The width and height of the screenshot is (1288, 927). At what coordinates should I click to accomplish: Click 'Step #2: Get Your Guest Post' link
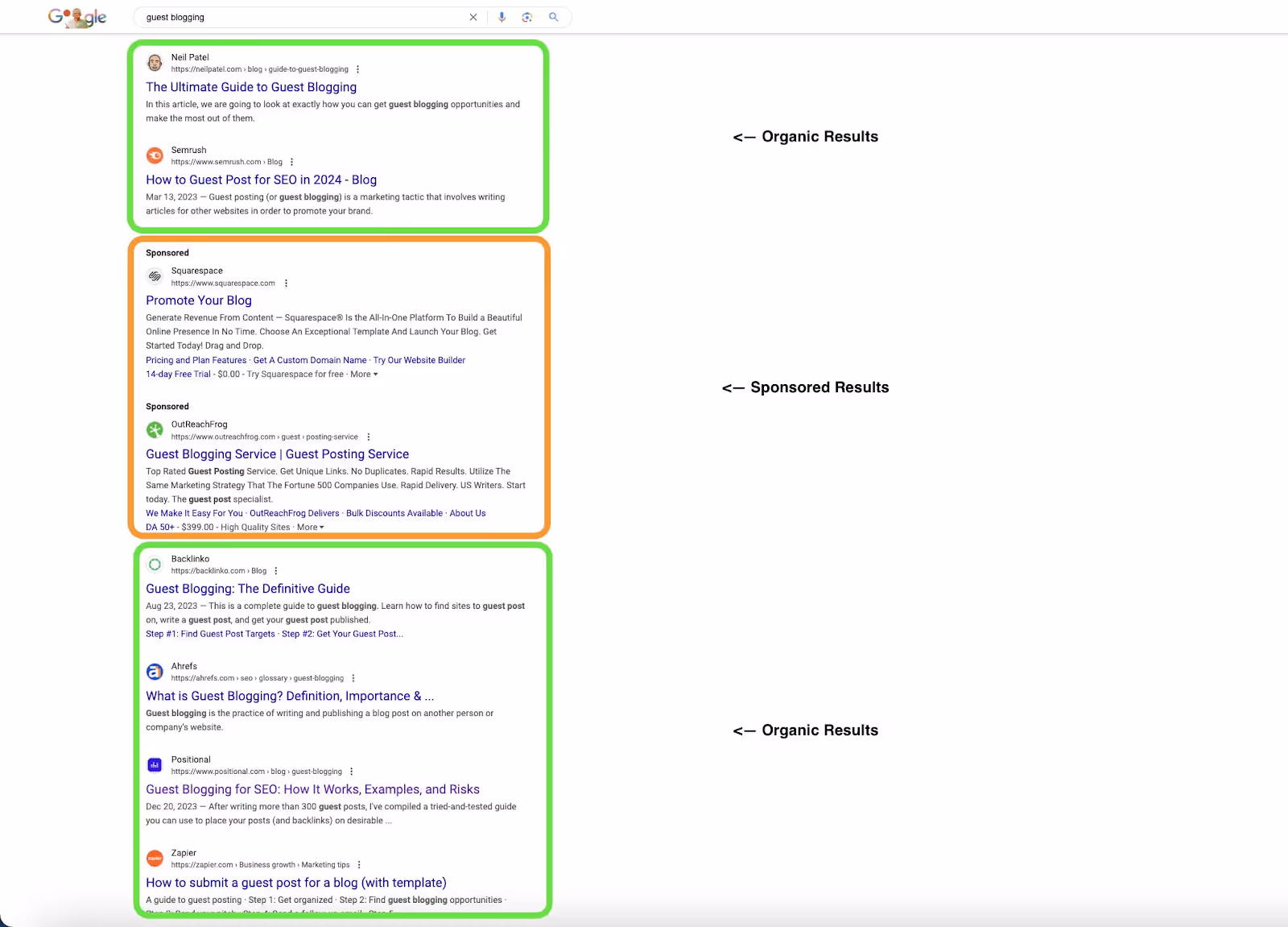point(342,634)
